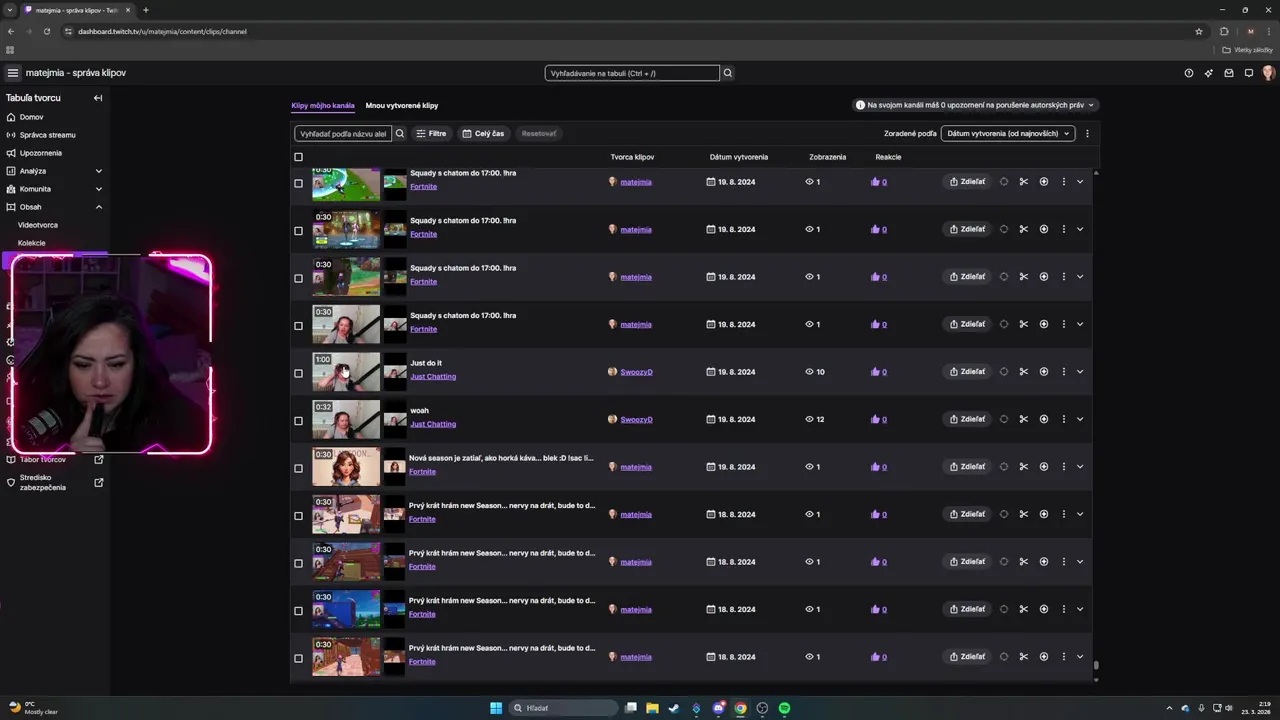Open the whispers chat bubble icon
This screenshot has width=1280, height=720.
coord(1249,73)
